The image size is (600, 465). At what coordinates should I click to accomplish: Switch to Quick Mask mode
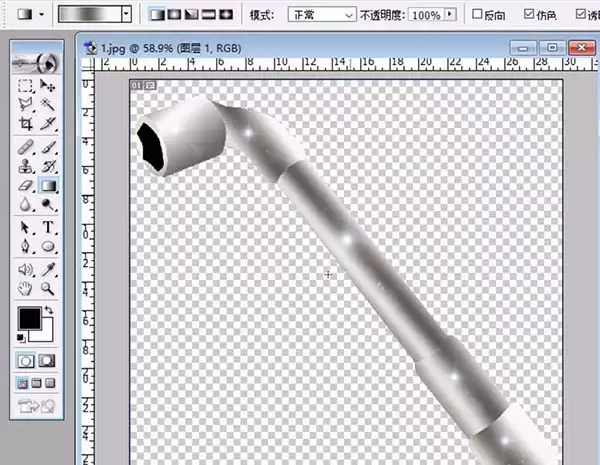pos(47,361)
